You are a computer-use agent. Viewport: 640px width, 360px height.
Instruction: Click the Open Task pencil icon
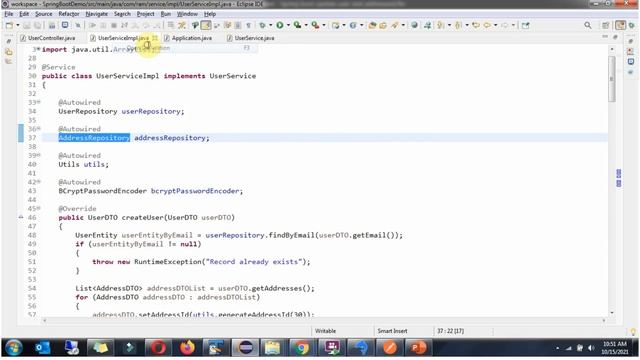pos(394,25)
